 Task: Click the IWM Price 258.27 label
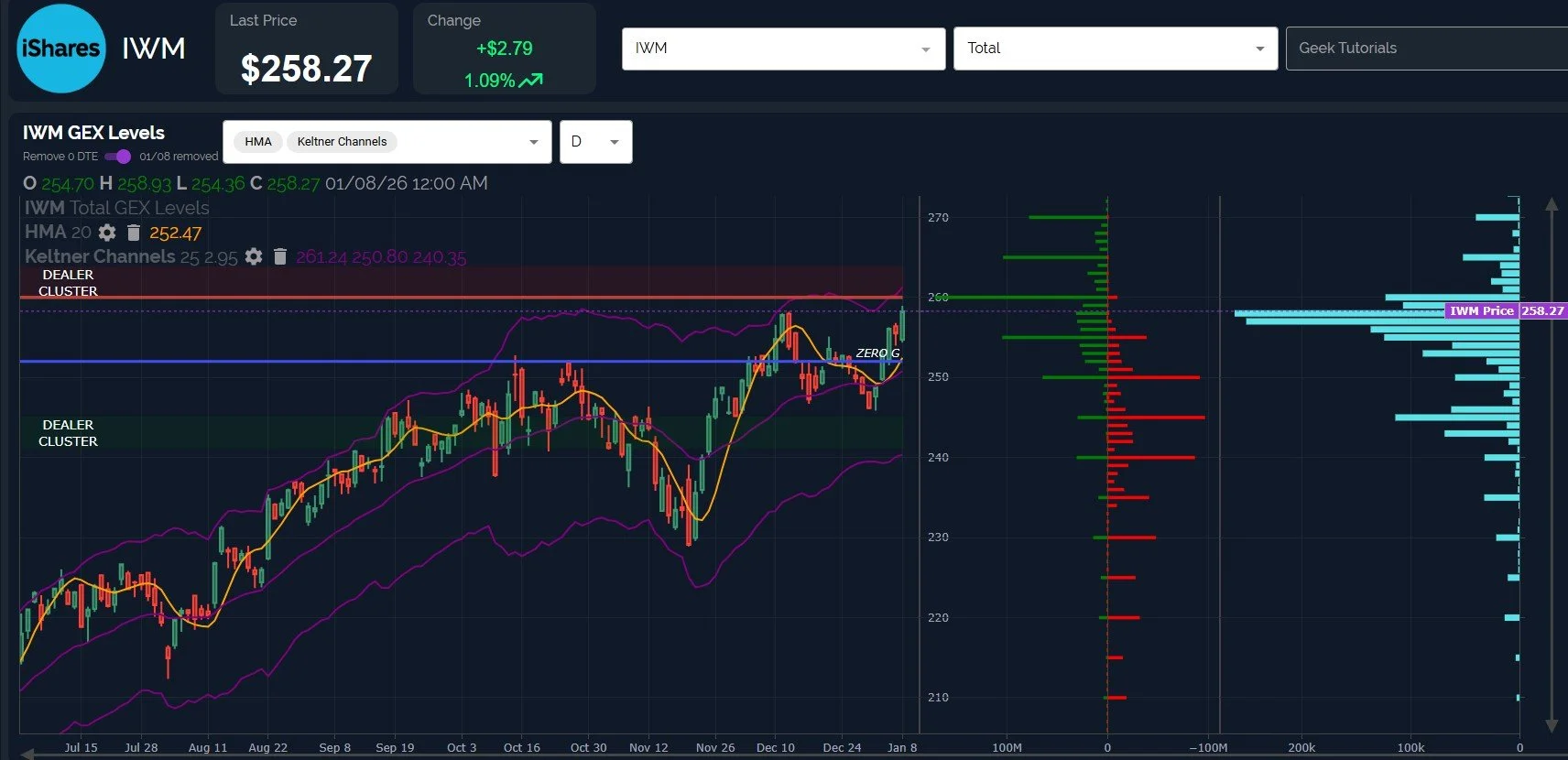(1506, 311)
